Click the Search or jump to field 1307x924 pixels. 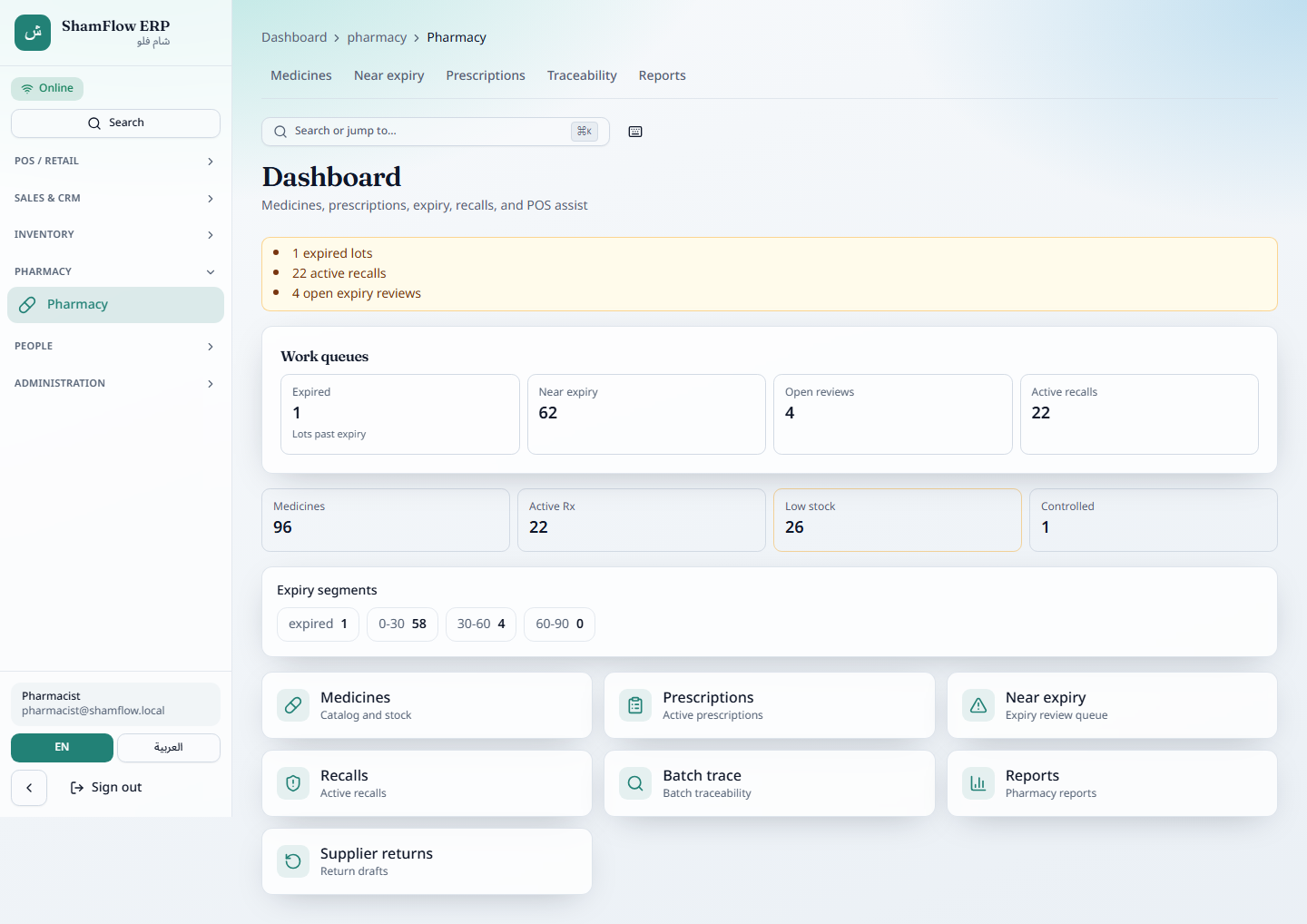tap(436, 132)
